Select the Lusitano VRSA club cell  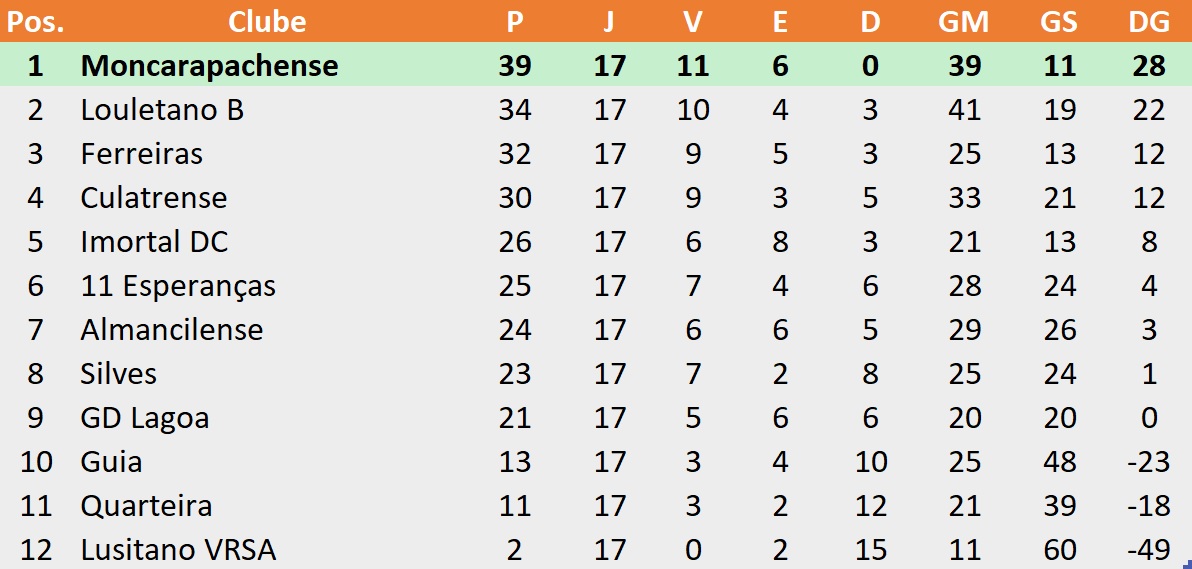tap(178, 549)
